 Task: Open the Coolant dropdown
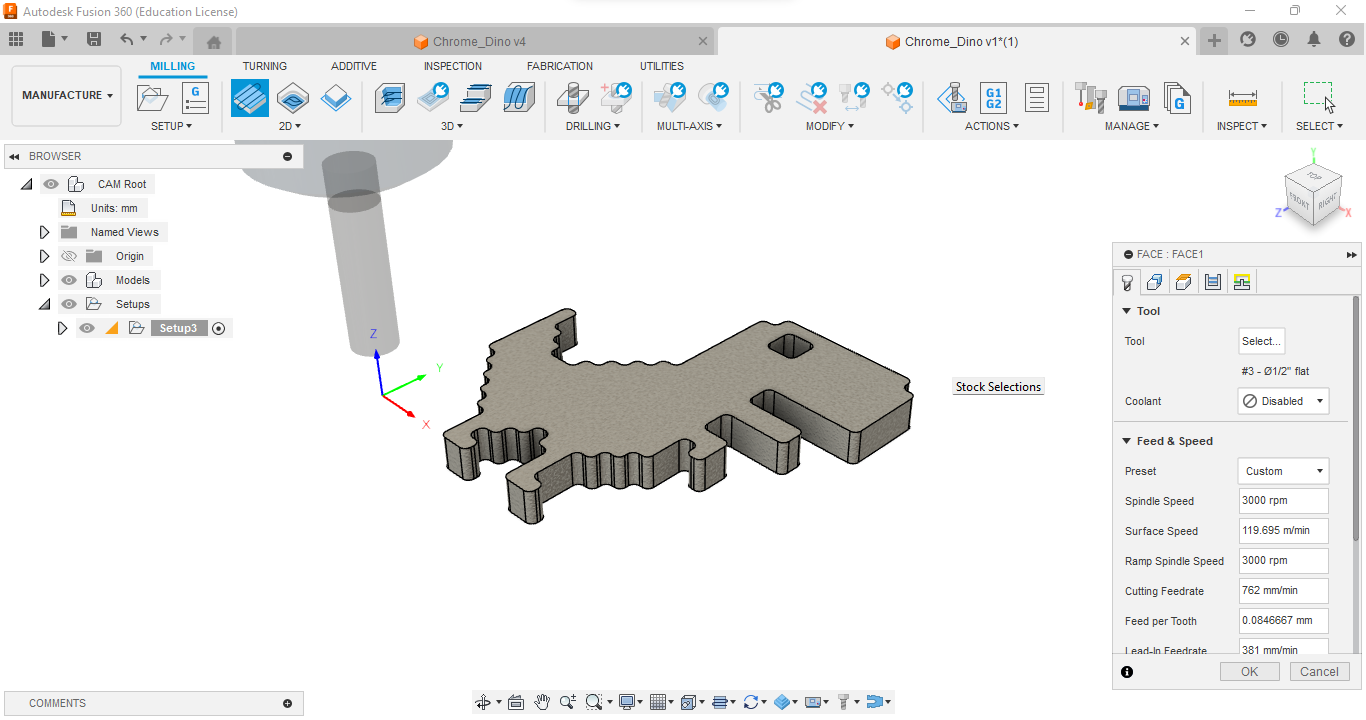point(1284,401)
